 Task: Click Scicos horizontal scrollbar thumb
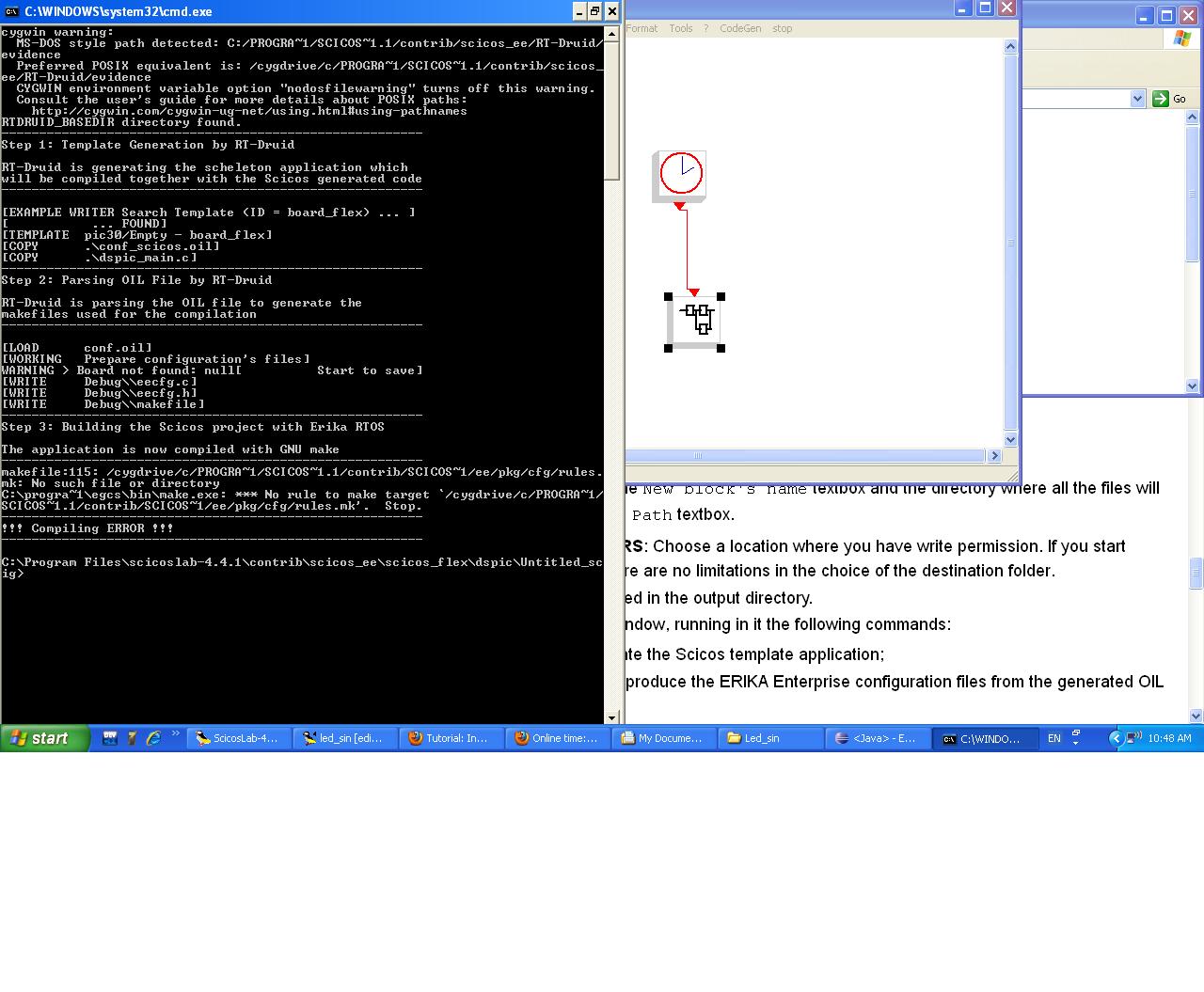(805, 456)
